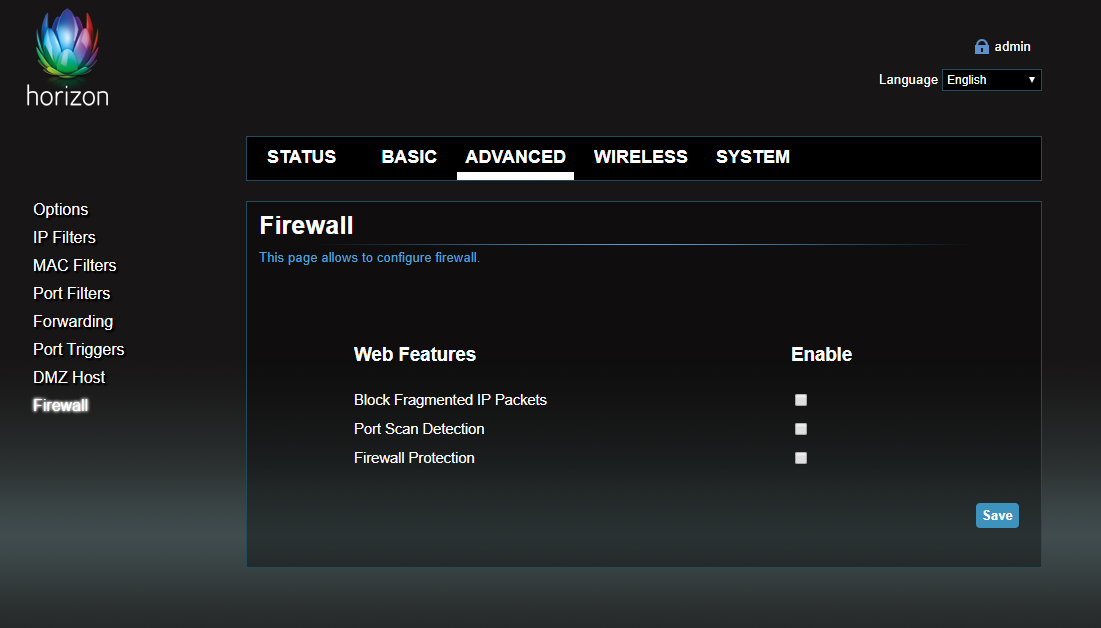
Task: Open the Language dropdown
Action: click(991, 80)
